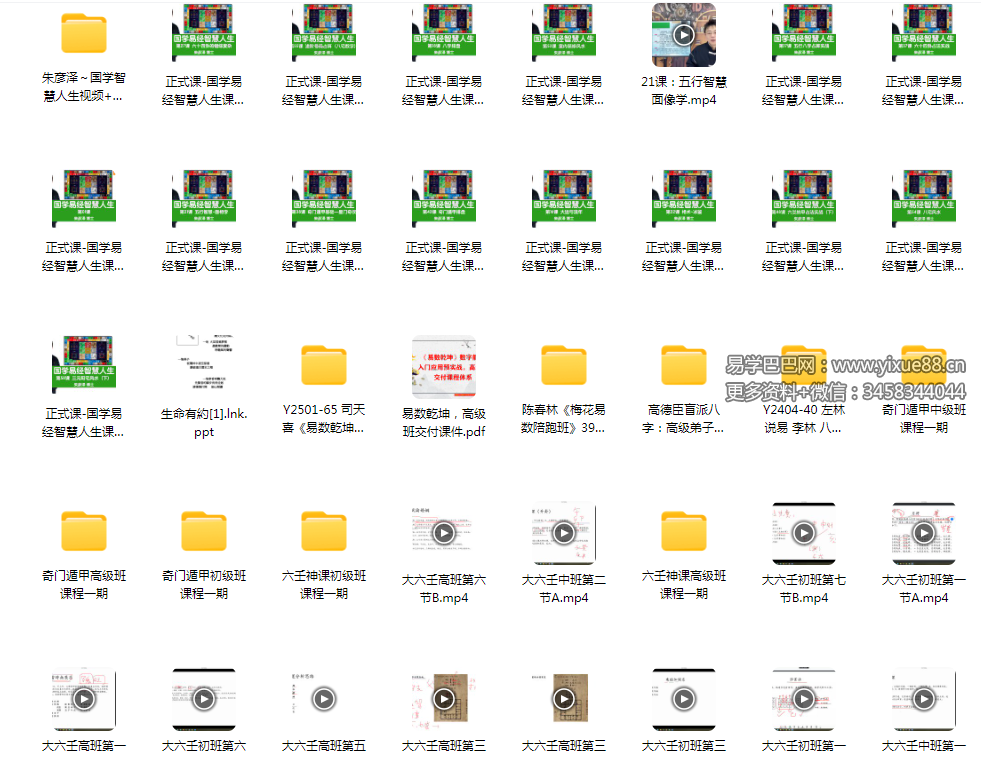The height and width of the screenshot is (757, 981).
Task: Open the 六壬神课高级班课程一期 folder
Action: point(684,532)
